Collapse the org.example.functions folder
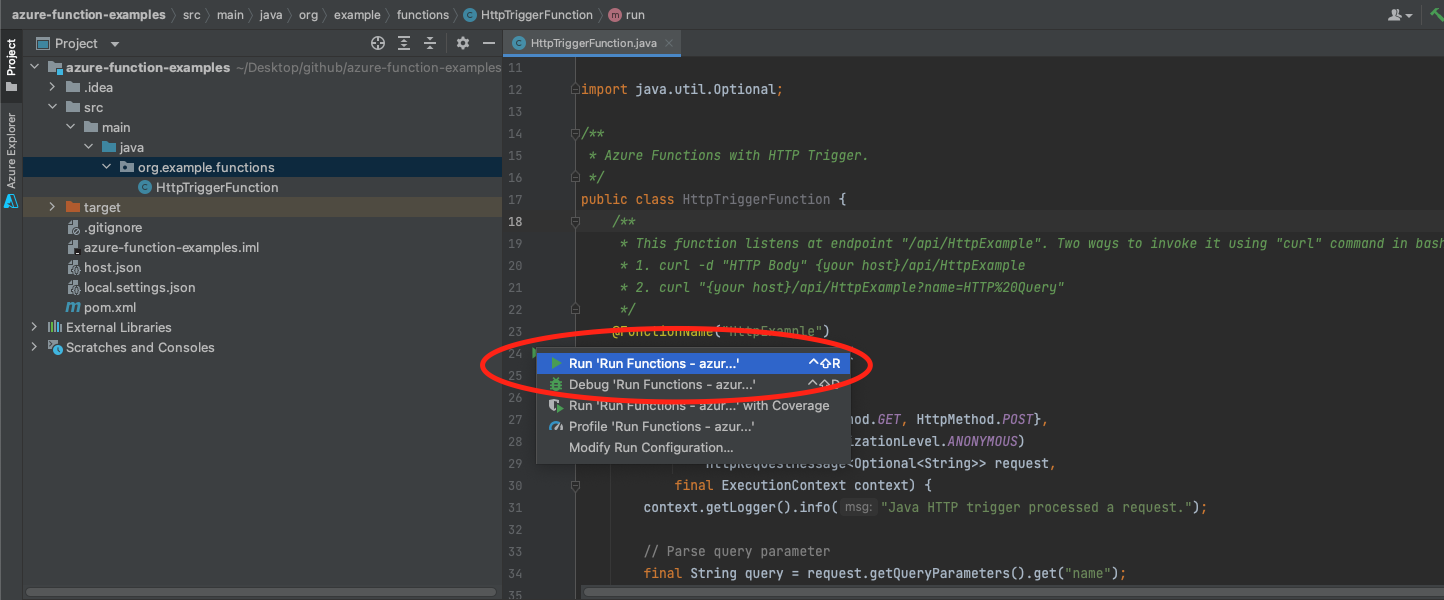Screen dimensions: 1444x600 pyautogui.click(x=107, y=167)
